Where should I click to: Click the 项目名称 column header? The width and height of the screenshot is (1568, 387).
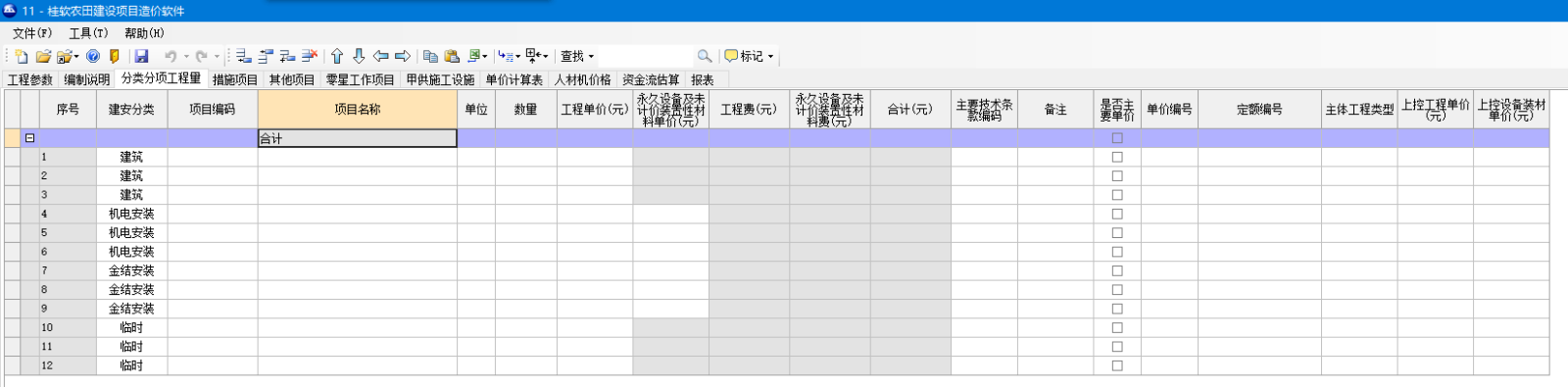358,110
